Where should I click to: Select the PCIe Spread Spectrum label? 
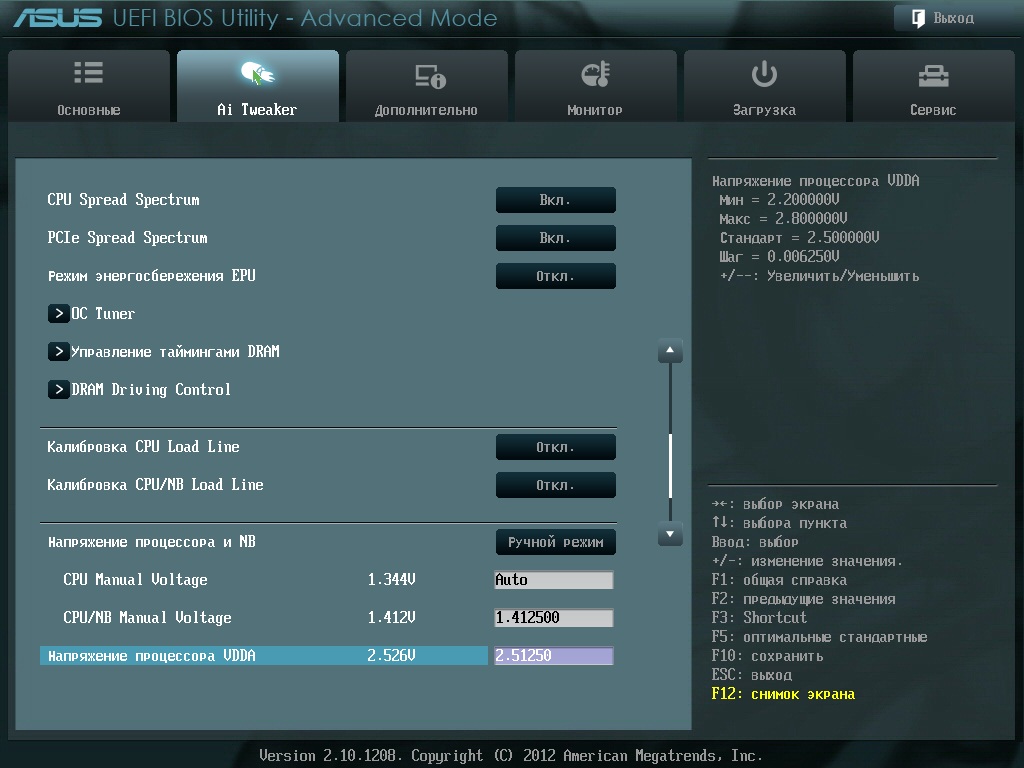pos(127,238)
